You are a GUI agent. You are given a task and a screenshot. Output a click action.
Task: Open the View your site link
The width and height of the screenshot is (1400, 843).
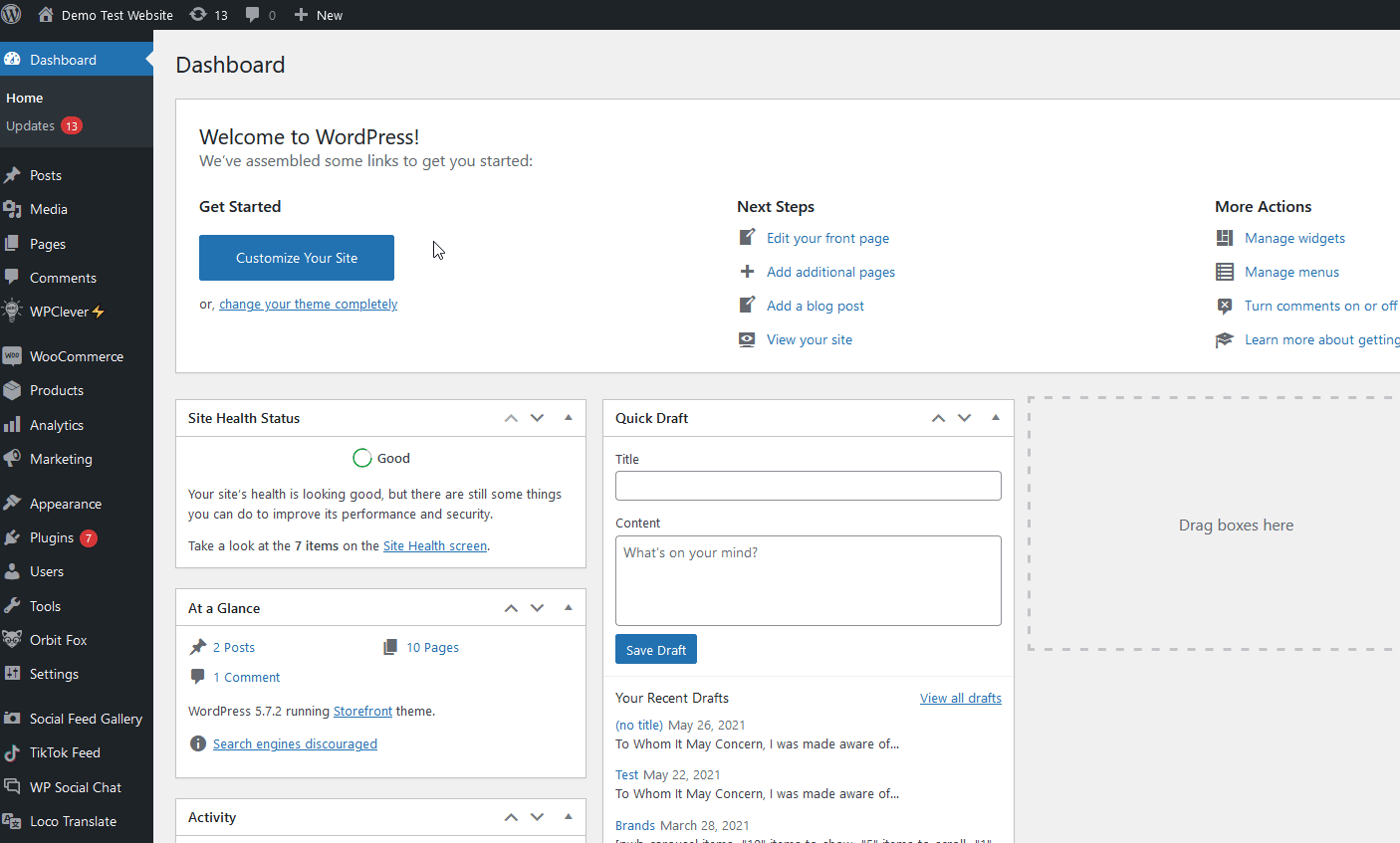point(810,339)
